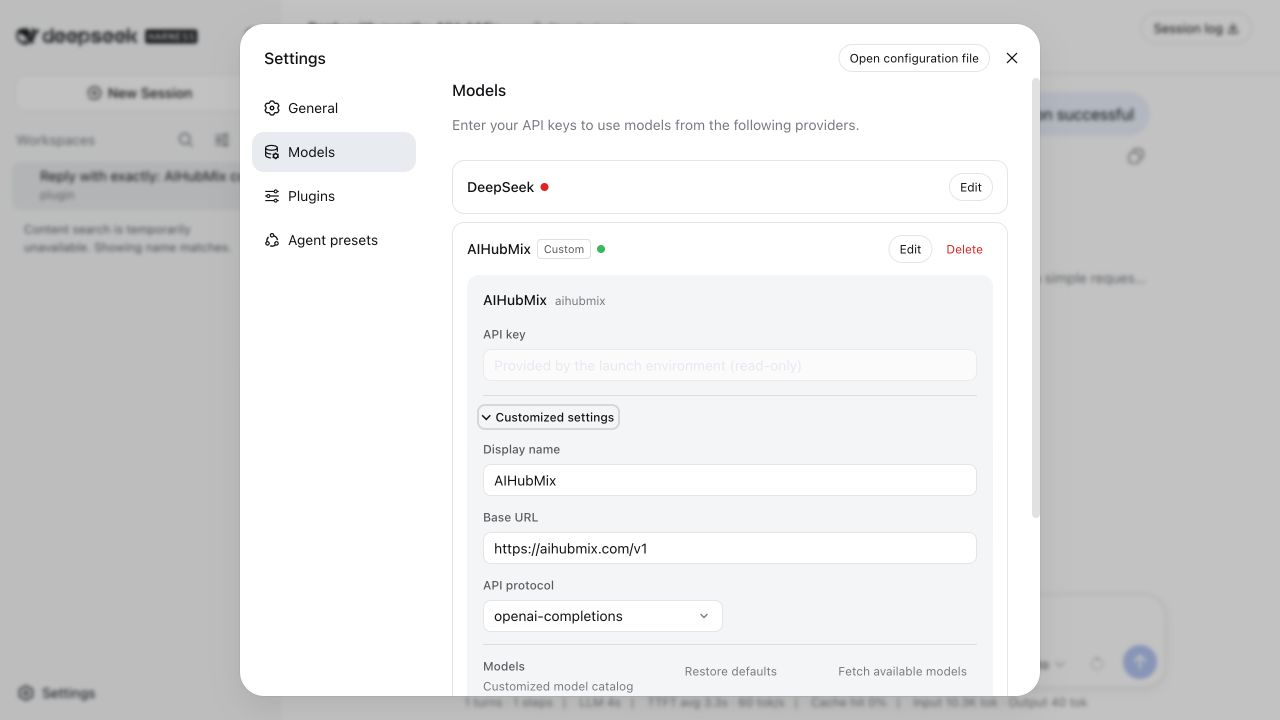
Task: Open the Agent presets section
Action: (x=333, y=240)
